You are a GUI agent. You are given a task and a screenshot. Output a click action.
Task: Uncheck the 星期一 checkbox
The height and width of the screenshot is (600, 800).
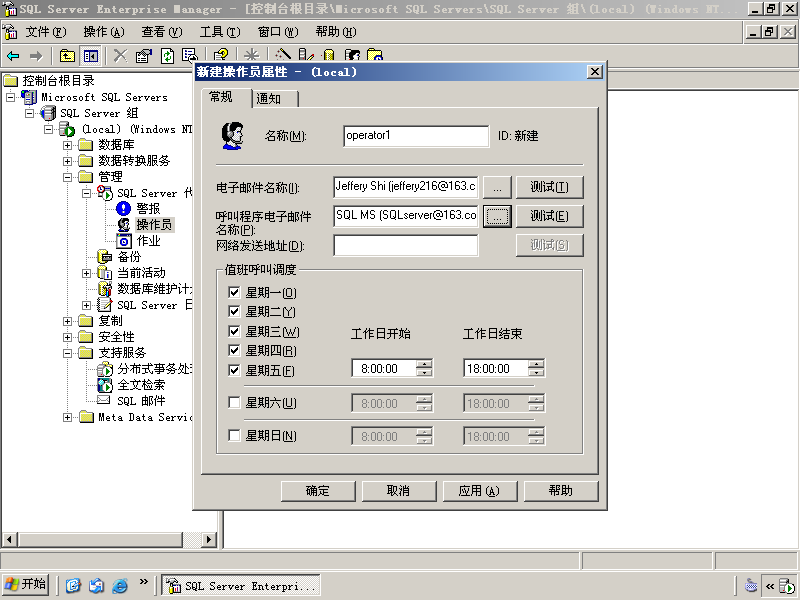[x=234, y=292]
